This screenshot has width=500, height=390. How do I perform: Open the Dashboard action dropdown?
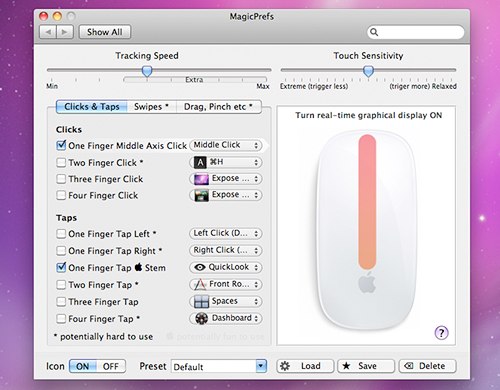226,318
